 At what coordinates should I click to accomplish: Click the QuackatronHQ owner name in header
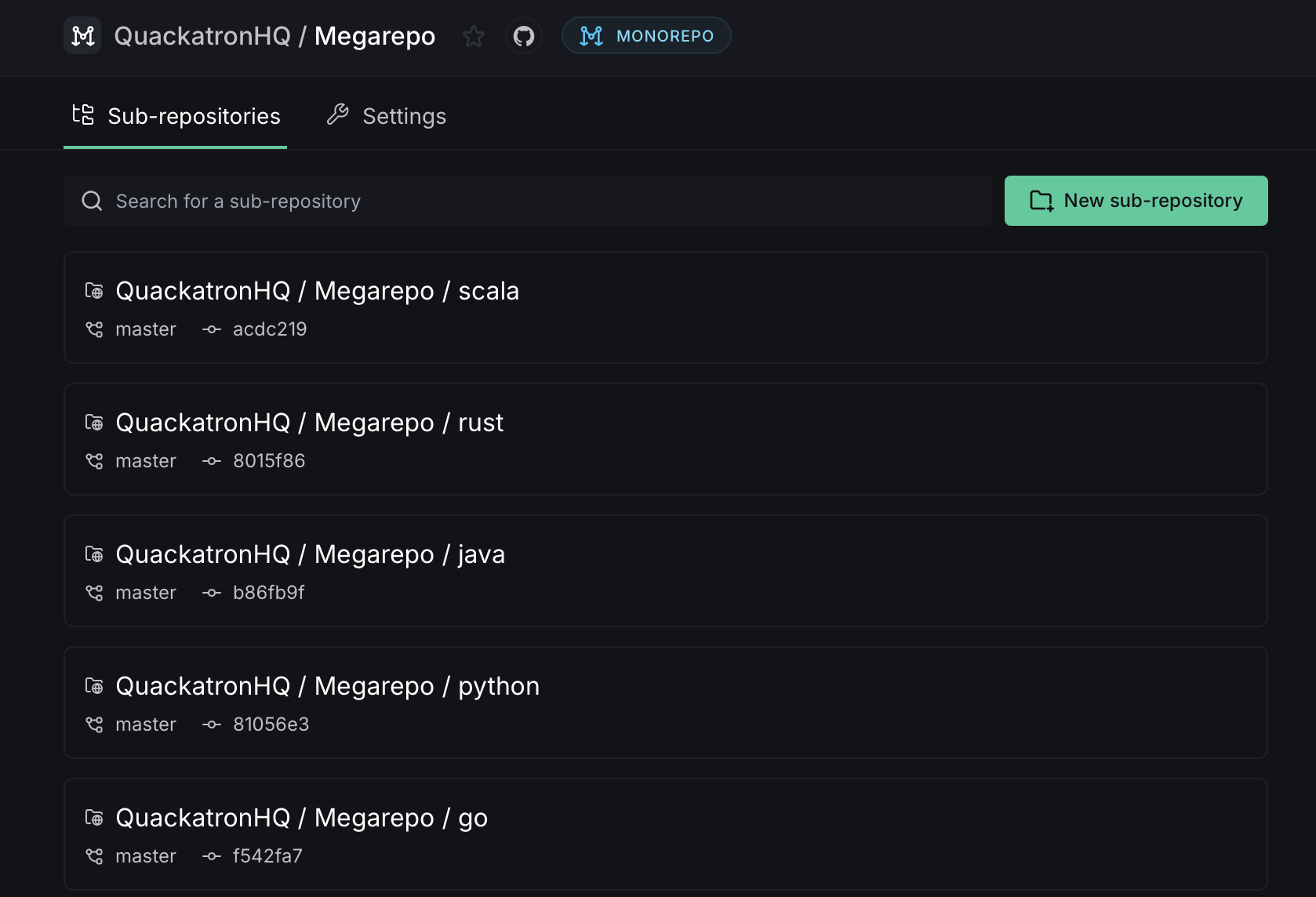[x=202, y=36]
